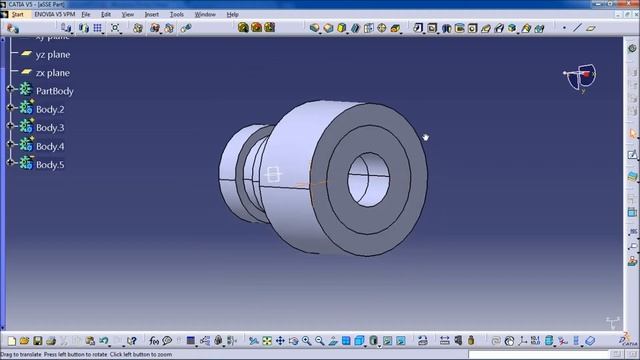Open the File menu
Image resolution: width=640 pixels, height=360 pixels.
[86, 14]
